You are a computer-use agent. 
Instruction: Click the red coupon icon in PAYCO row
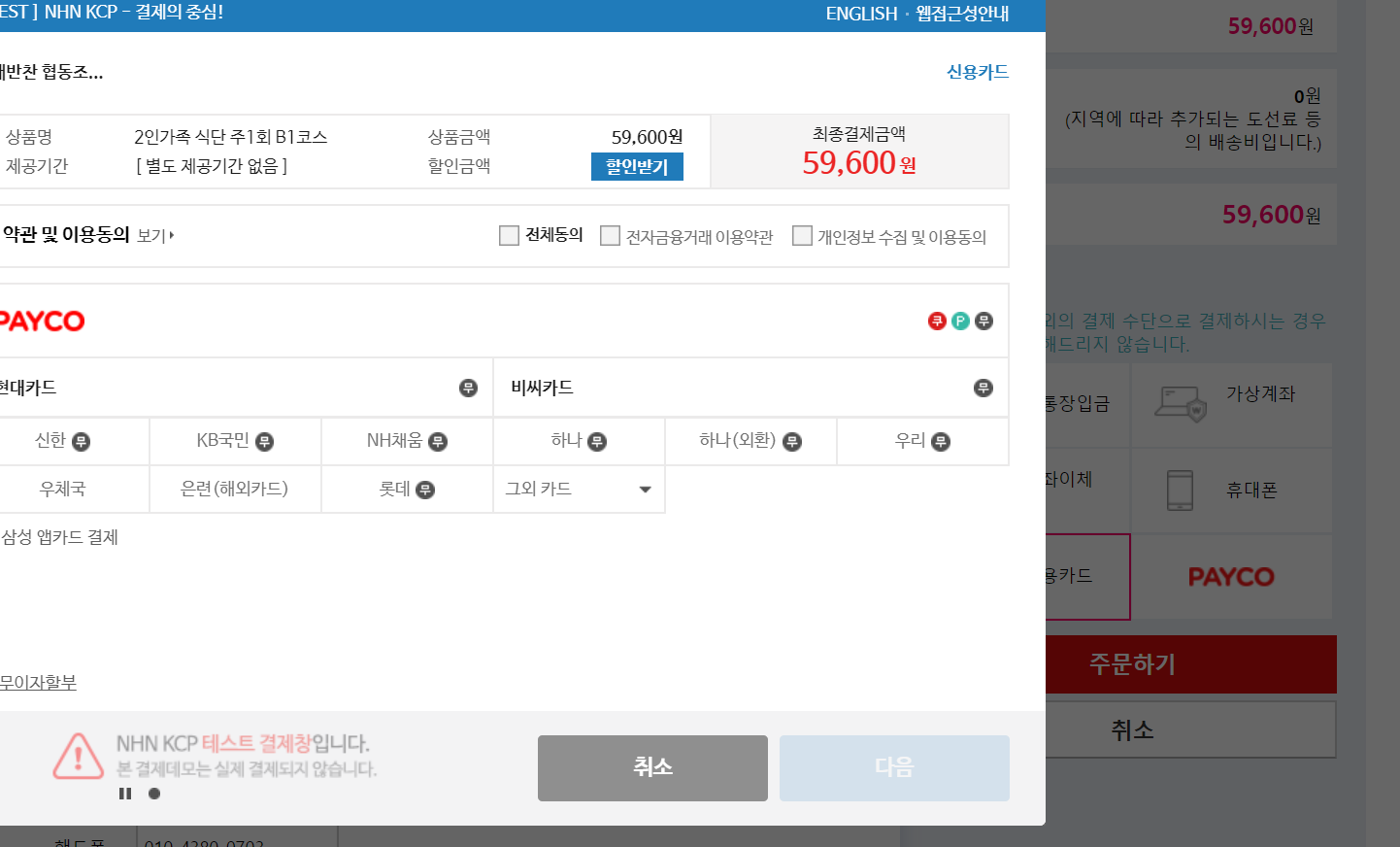[x=937, y=321]
